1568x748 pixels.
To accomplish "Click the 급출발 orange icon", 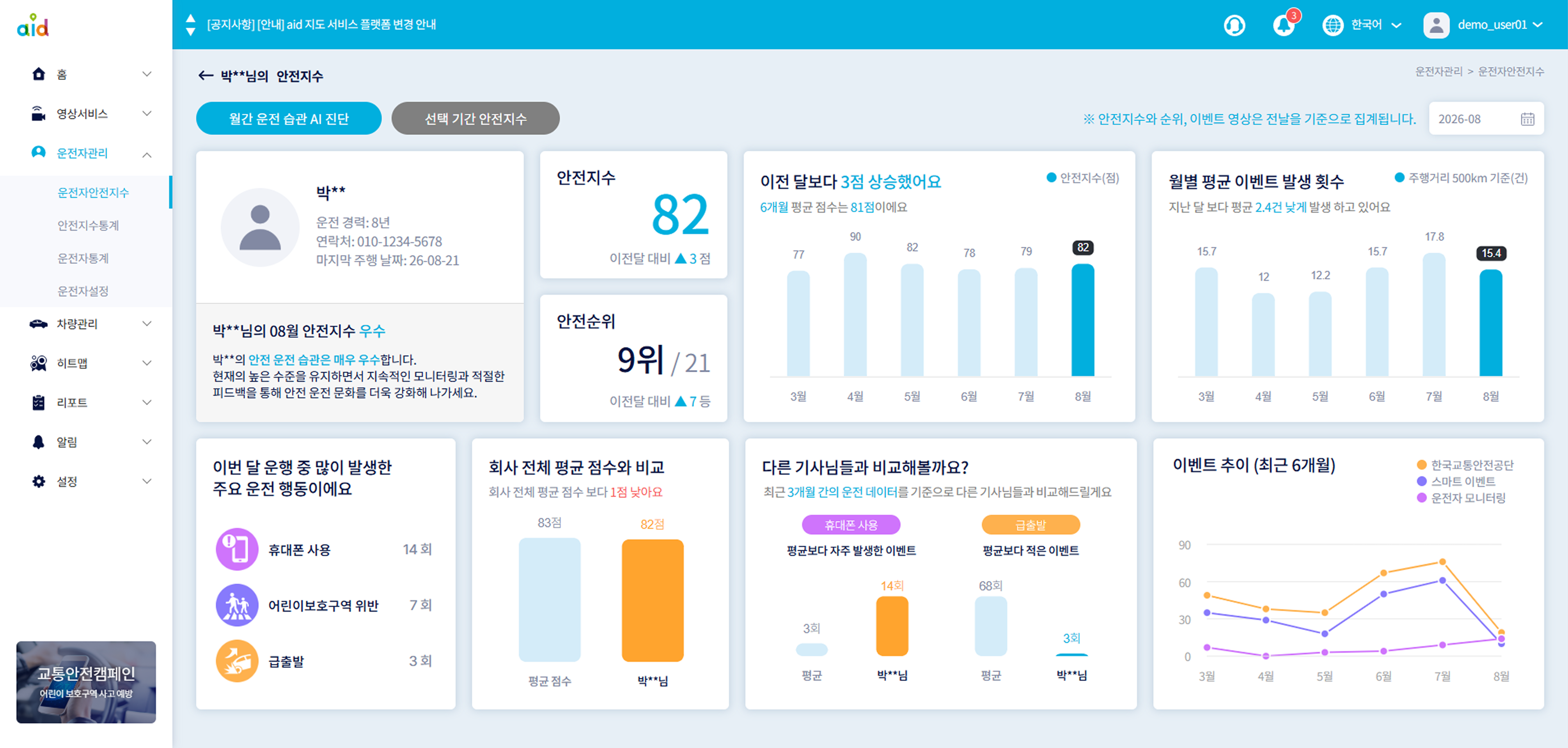I will pos(237,661).
